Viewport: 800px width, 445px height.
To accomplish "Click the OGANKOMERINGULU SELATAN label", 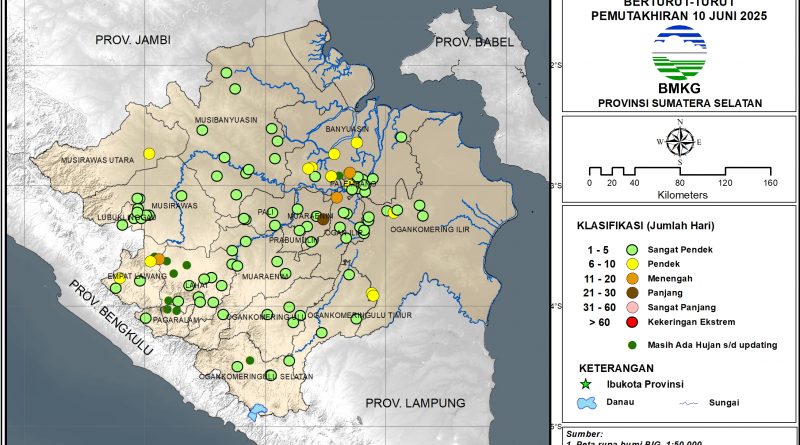I will click(x=256, y=377).
